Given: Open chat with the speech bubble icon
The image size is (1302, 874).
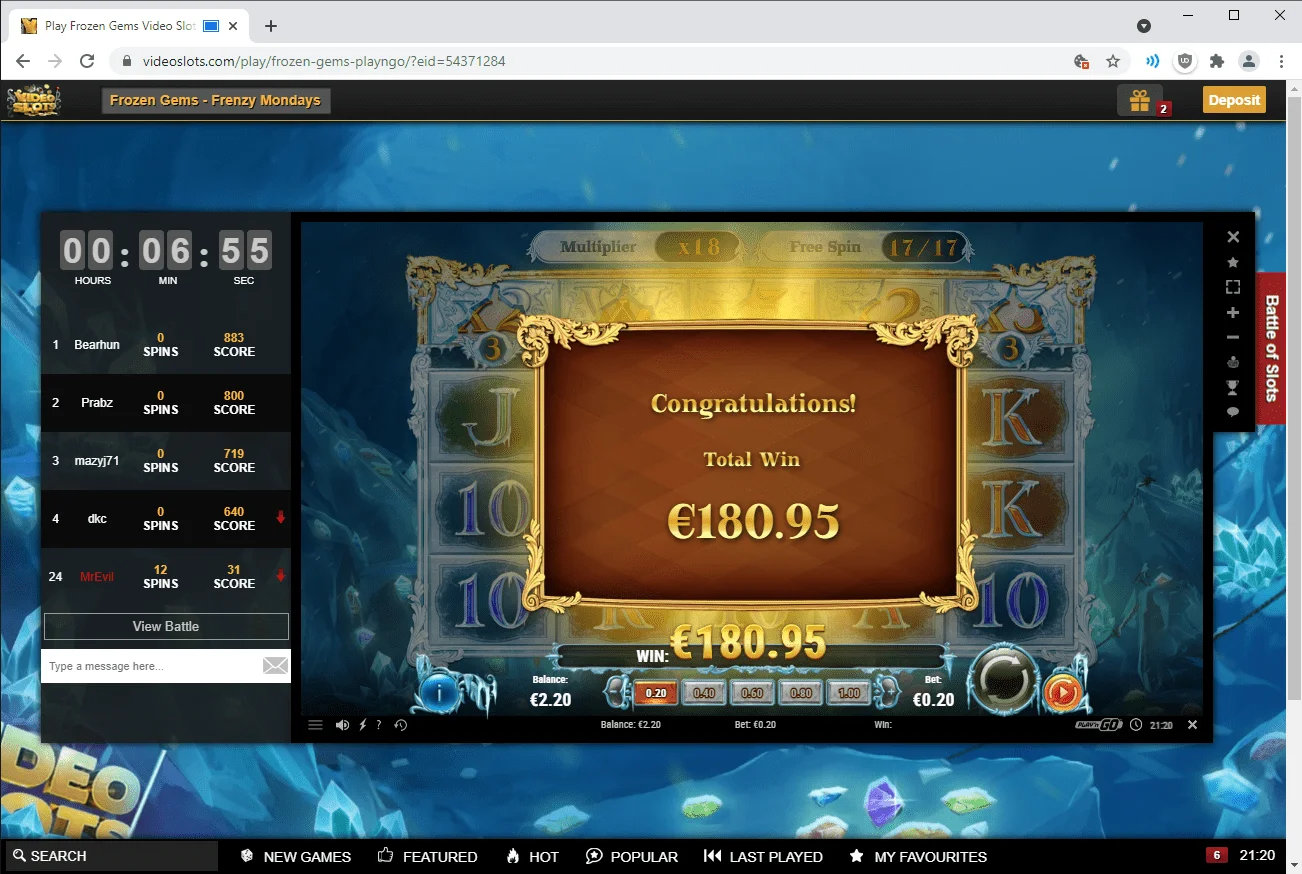Looking at the screenshot, I should click(1233, 411).
